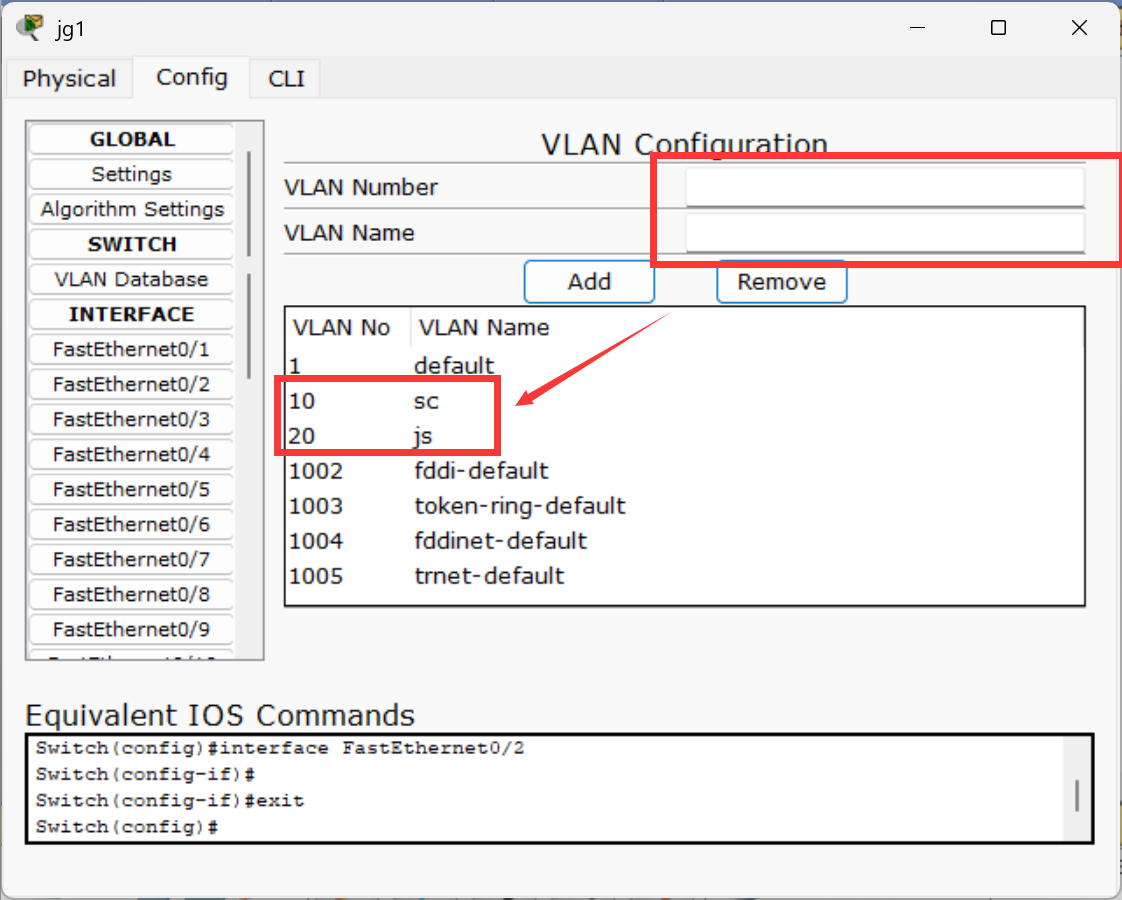
Task: Click the VLAN Number input field
Action: tap(885, 187)
